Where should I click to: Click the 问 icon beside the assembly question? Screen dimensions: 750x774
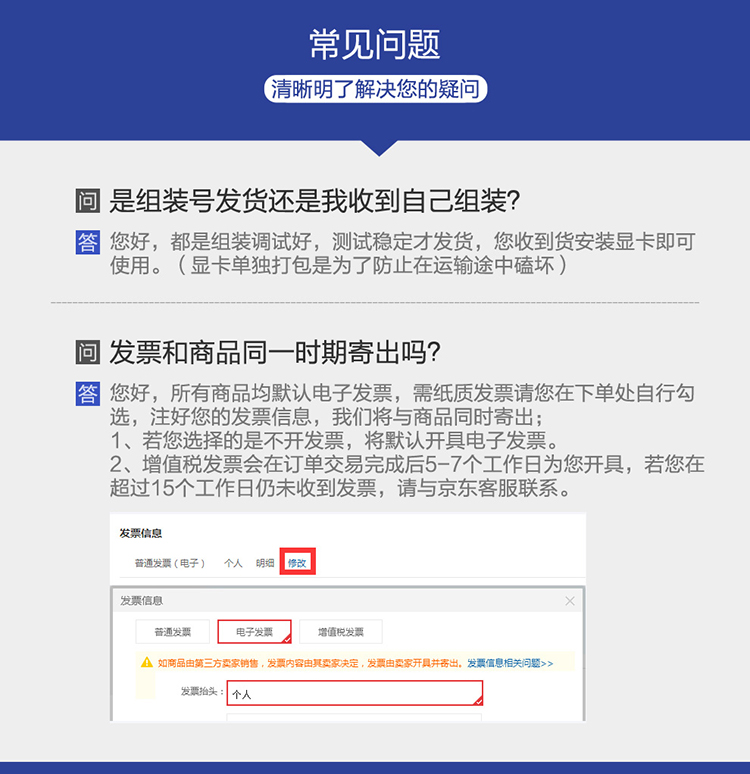click(88, 200)
